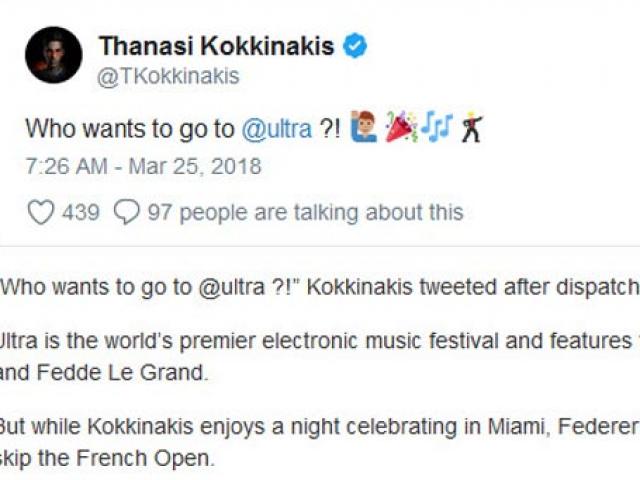Image resolution: width=640 pixels, height=480 pixels.
Task: Open "97 people are talking about this"
Action: coord(305,212)
